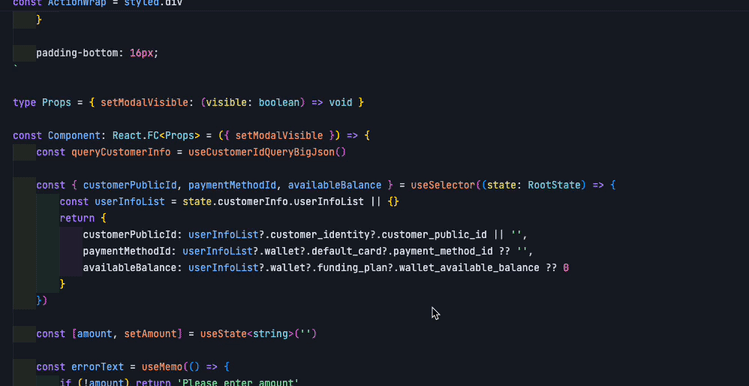
Task: Click the availableBalance key in return object
Action: point(129,268)
